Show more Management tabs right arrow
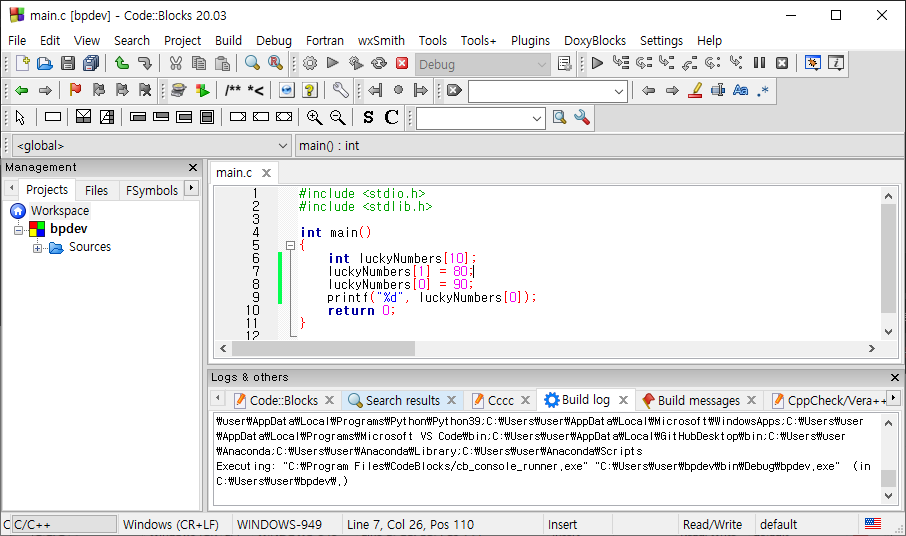 pos(191,188)
